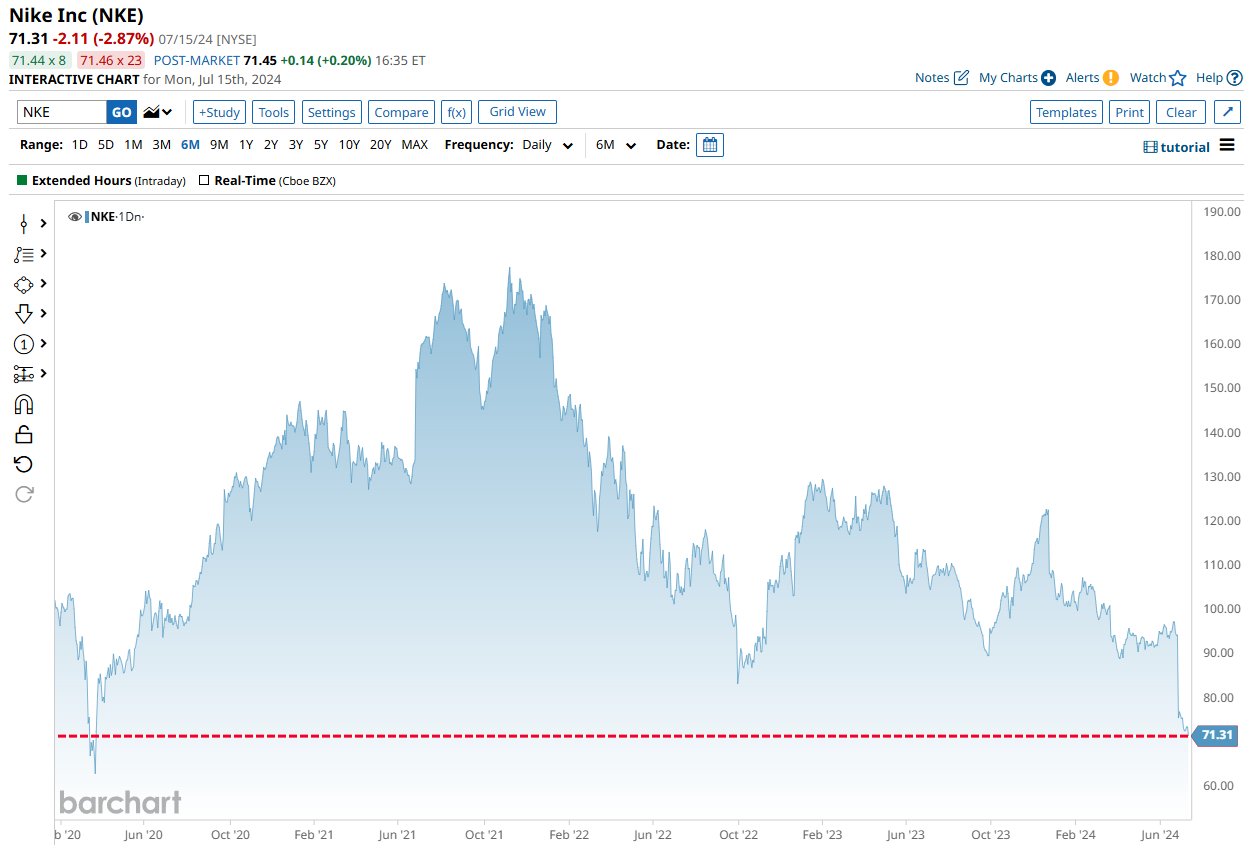
Task: Click the Print button
Action: pos(1130,112)
